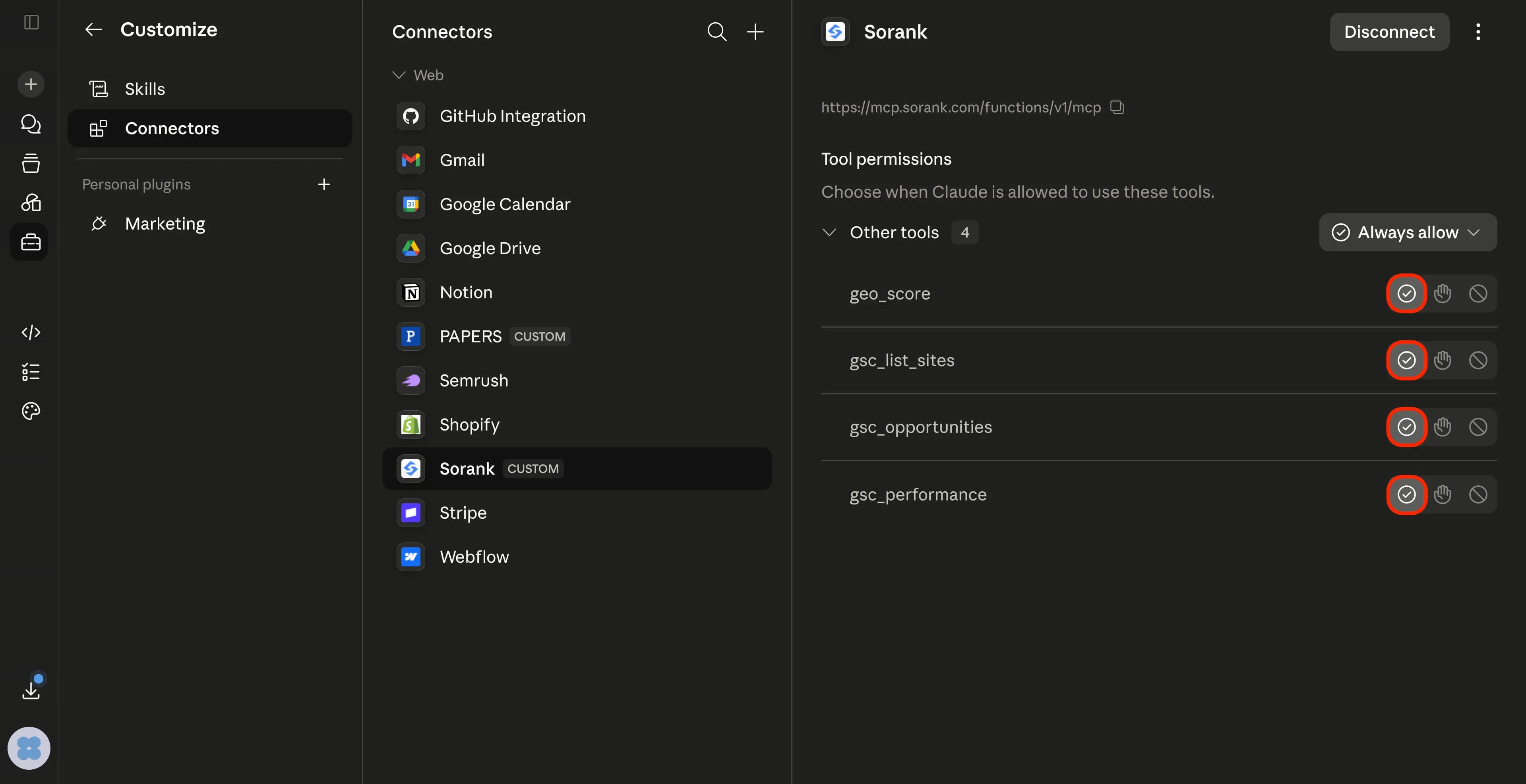Open the Marketing plugin
Image resolution: width=1526 pixels, height=784 pixels.
[210, 224]
